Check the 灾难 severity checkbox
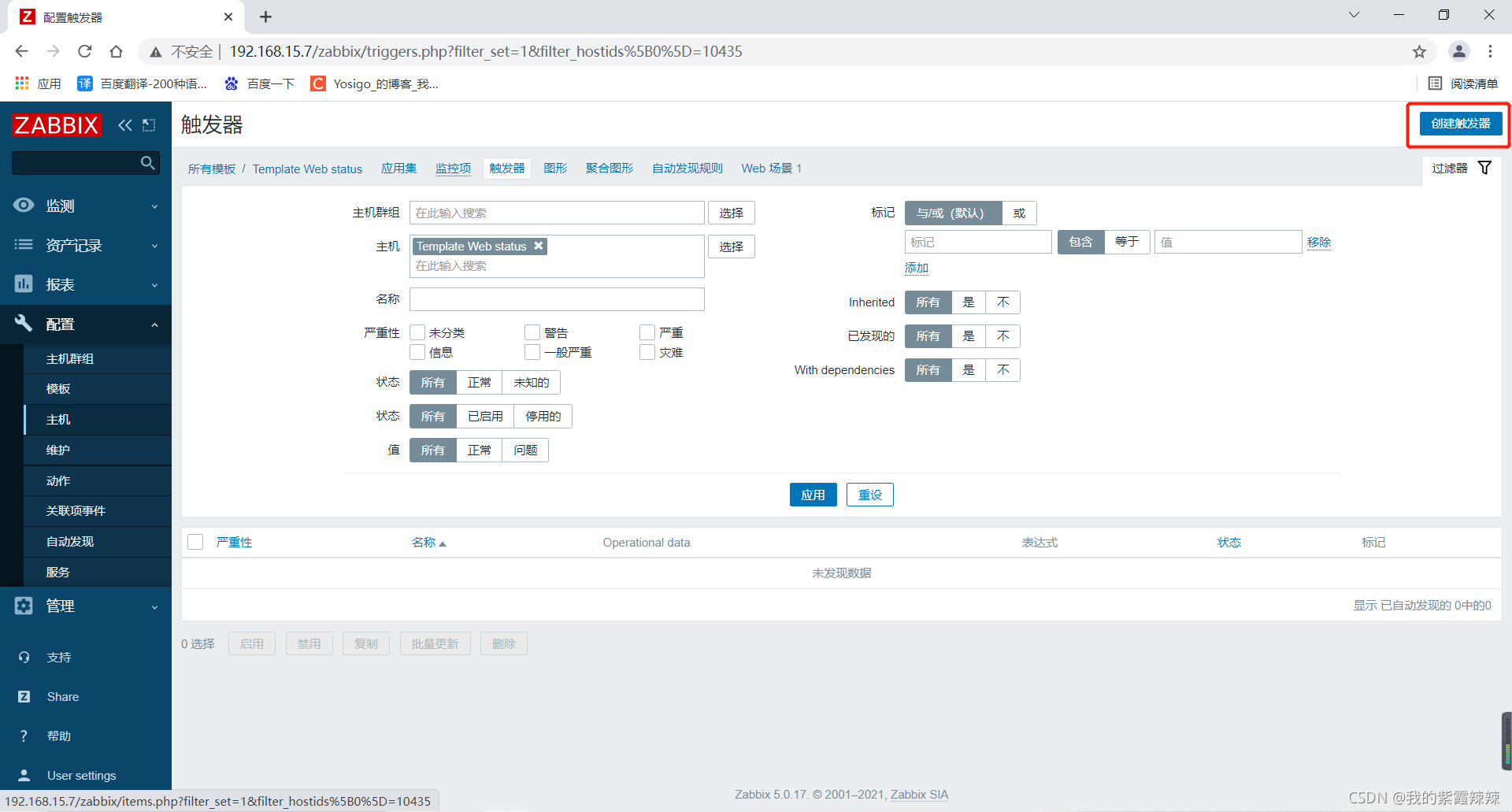 (x=648, y=352)
